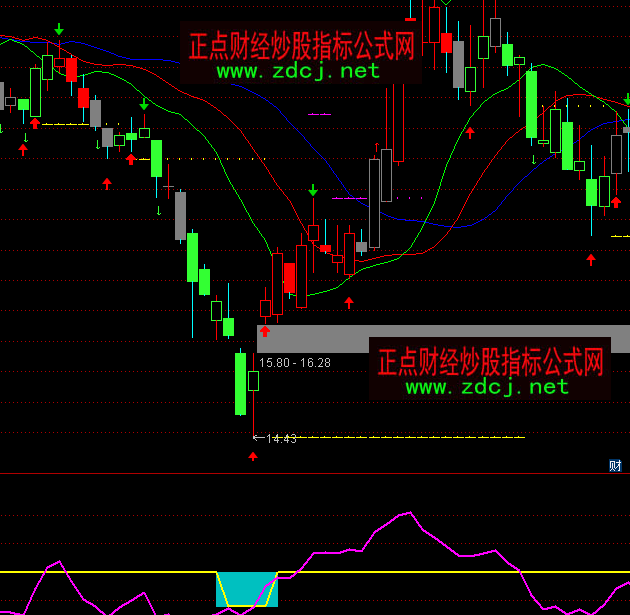Click the short magenta dash under the top watermark
Screen dimensions: 630x615
319,115
